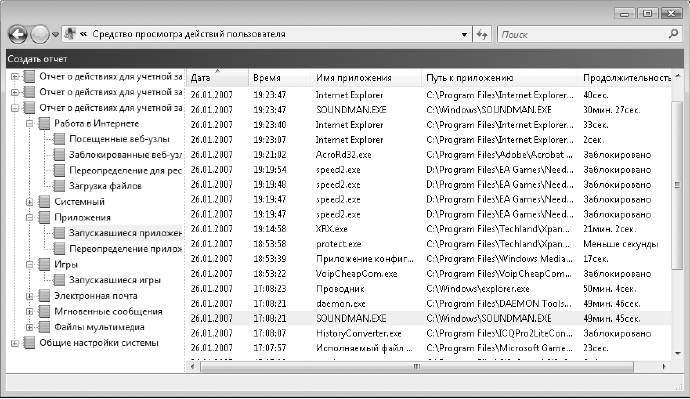Click inside the Поиск search field

(x=583, y=34)
